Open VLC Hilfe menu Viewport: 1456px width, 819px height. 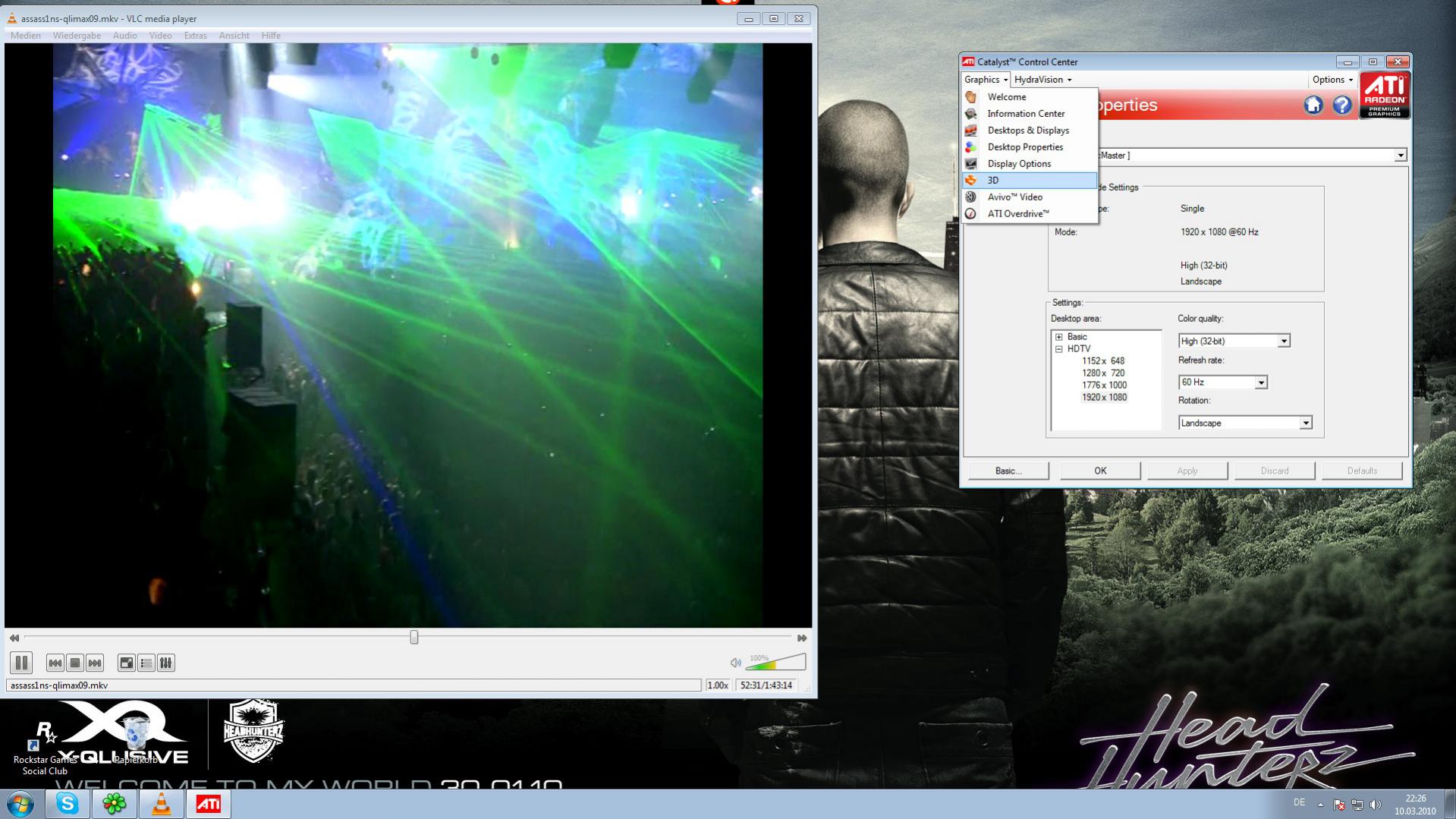coord(271,36)
